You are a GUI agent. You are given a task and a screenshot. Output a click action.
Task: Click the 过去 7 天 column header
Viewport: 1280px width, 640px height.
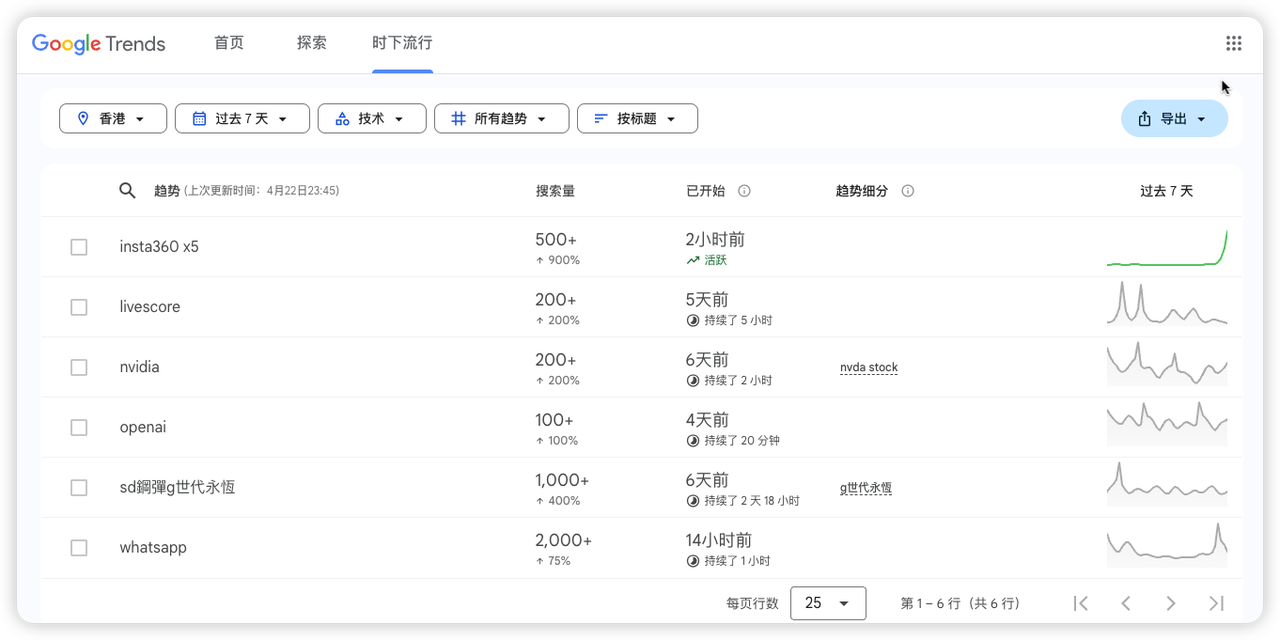pos(1167,191)
